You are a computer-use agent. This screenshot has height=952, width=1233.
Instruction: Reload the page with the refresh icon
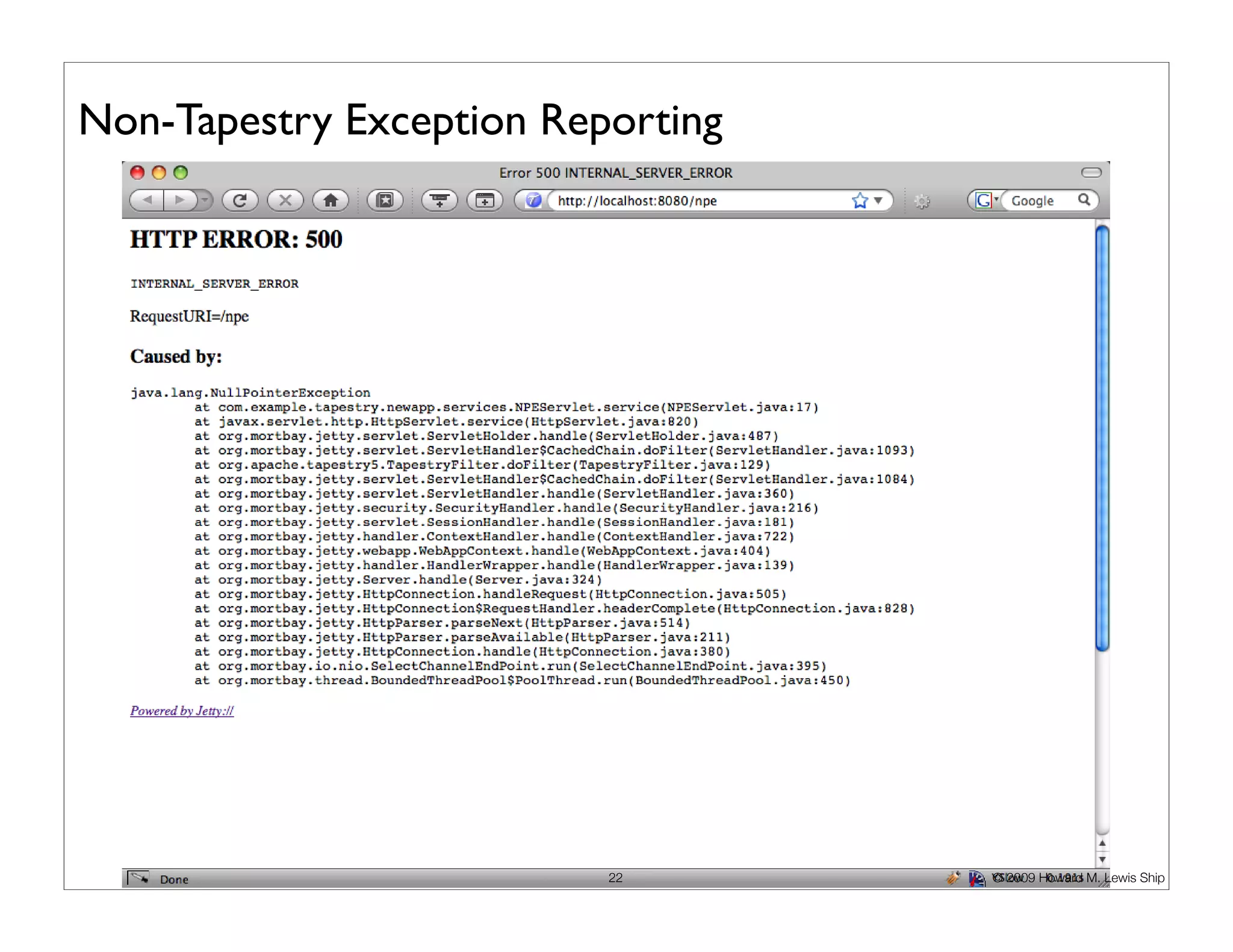(x=240, y=200)
